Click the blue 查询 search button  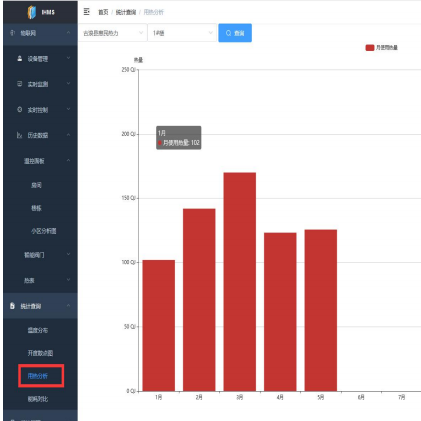click(x=235, y=33)
